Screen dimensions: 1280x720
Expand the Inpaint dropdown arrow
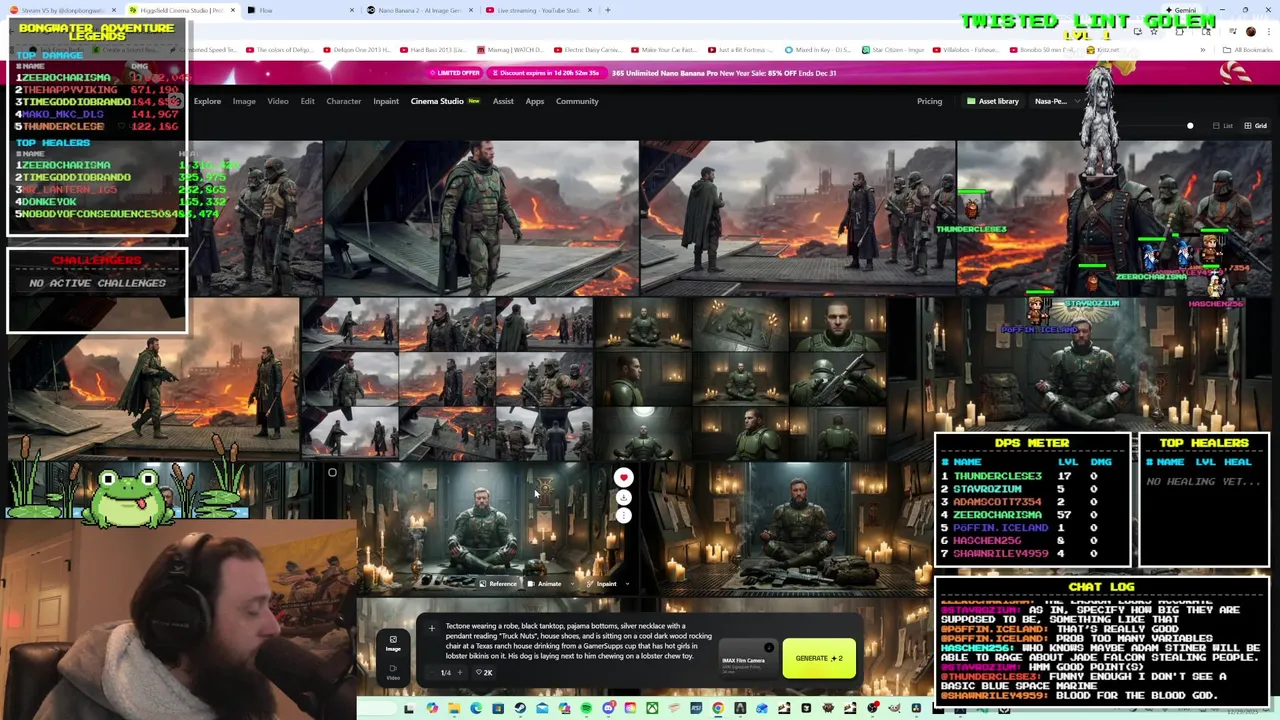pyautogui.click(x=627, y=584)
